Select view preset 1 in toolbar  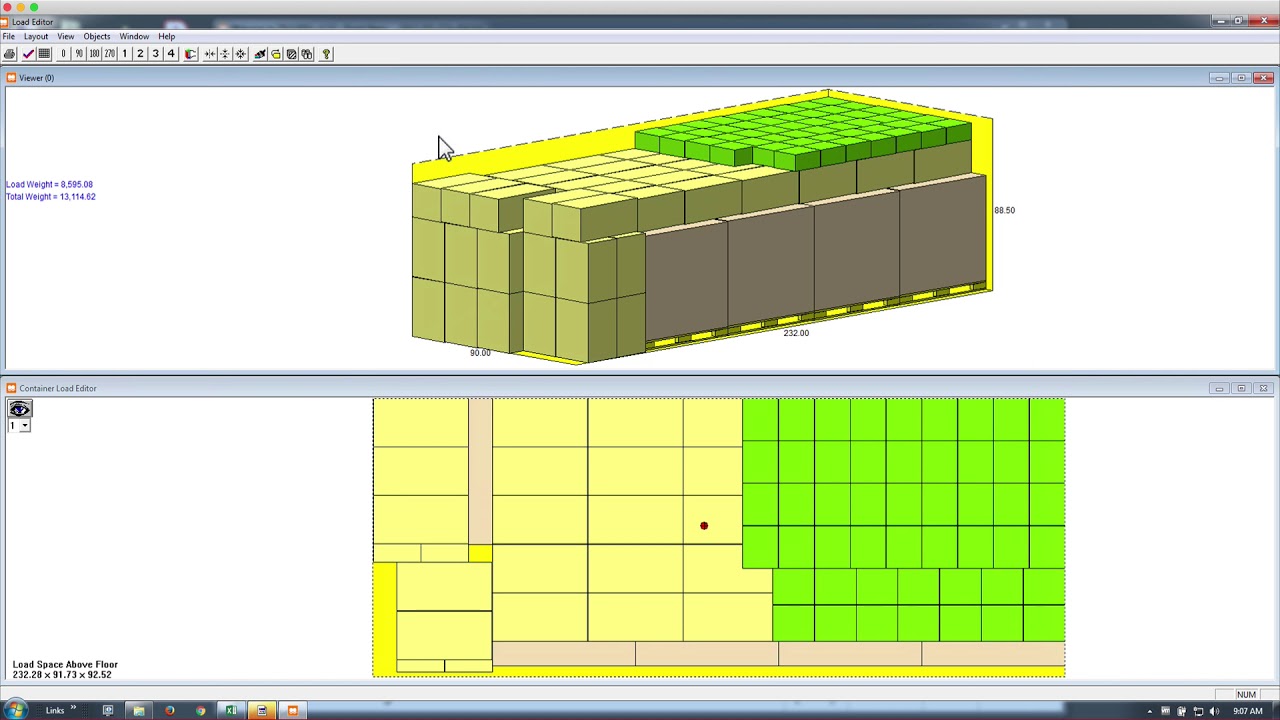125,54
